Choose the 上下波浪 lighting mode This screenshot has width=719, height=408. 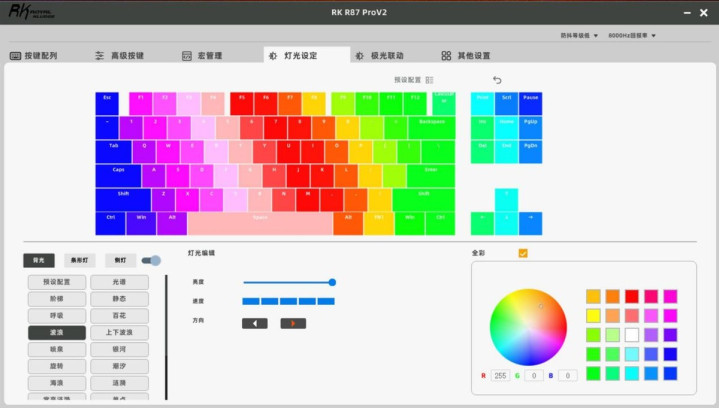click(119, 332)
